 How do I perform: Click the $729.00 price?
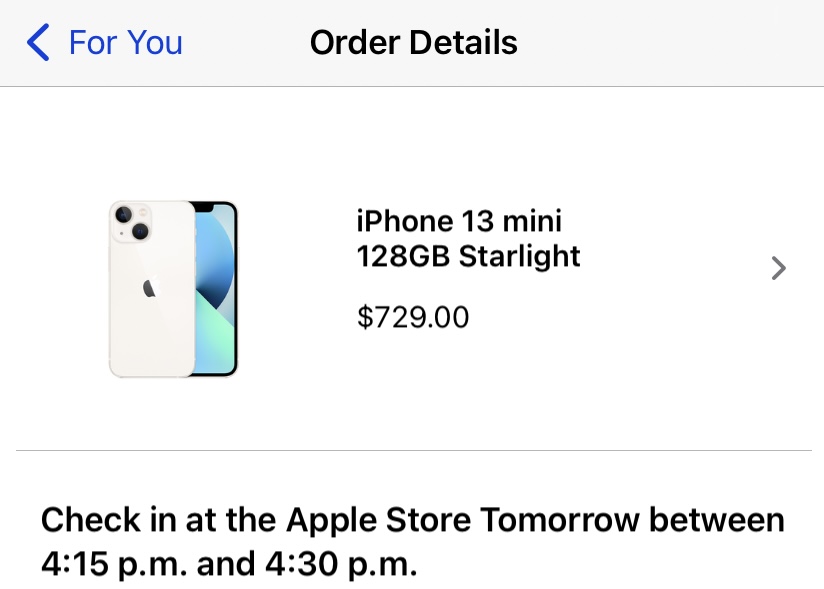[x=412, y=317]
